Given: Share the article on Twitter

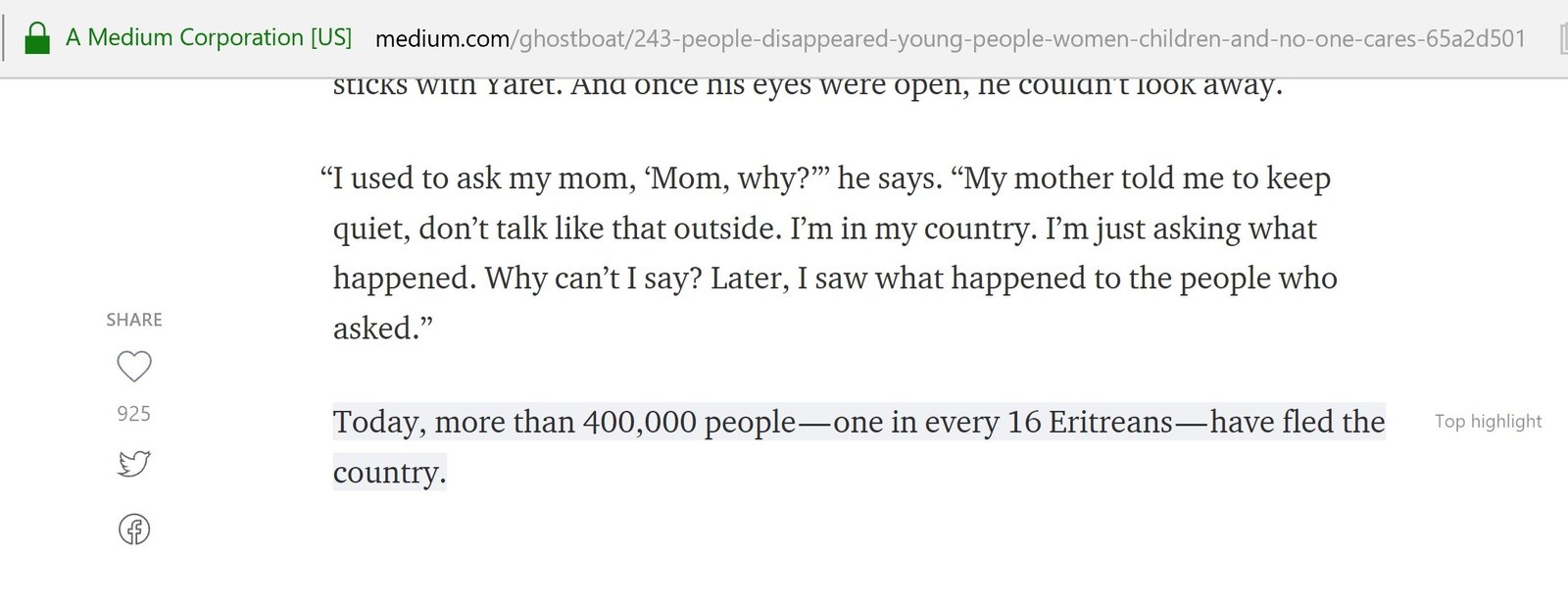Looking at the screenshot, I should 134,463.
